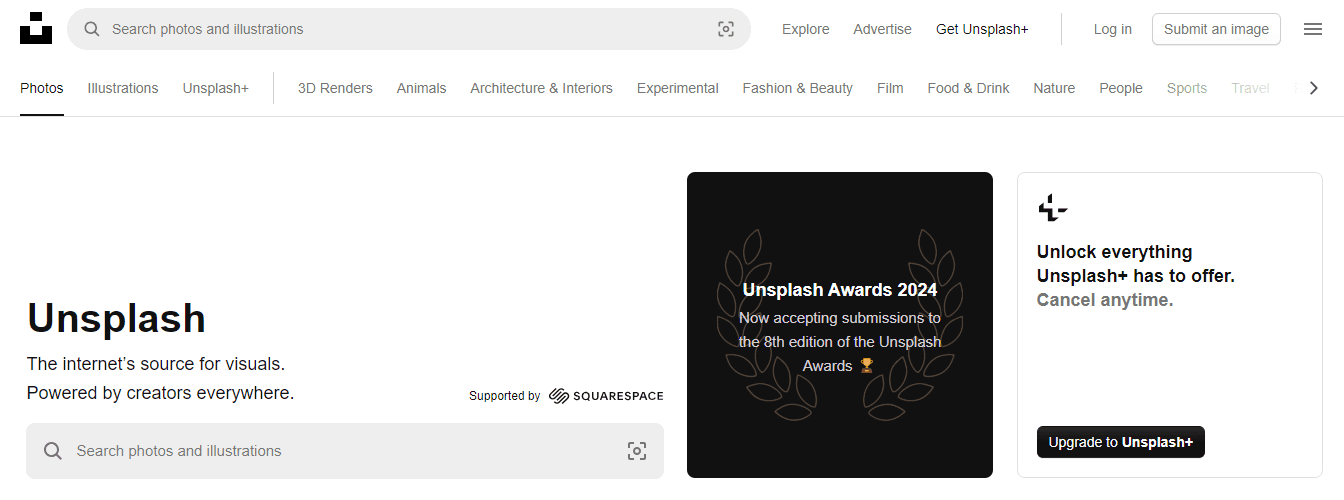Select the Photos tab
Image resolution: width=1344 pixels, height=500 pixels.
click(x=42, y=88)
